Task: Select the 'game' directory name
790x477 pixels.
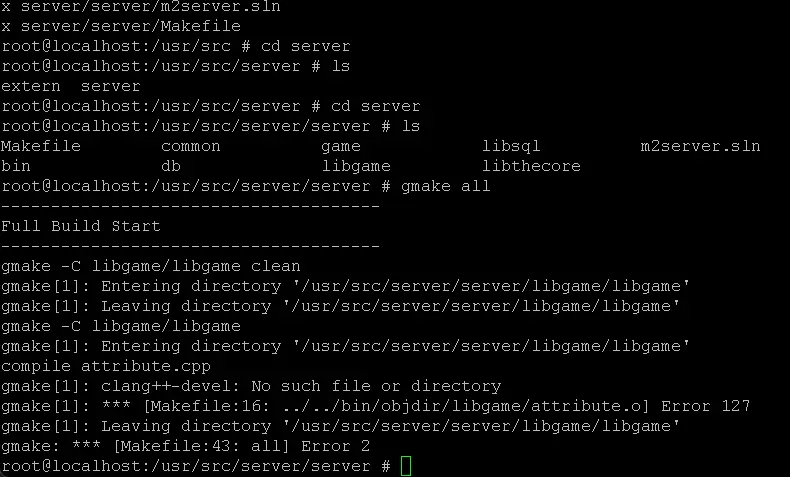Action: click(341, 147)
